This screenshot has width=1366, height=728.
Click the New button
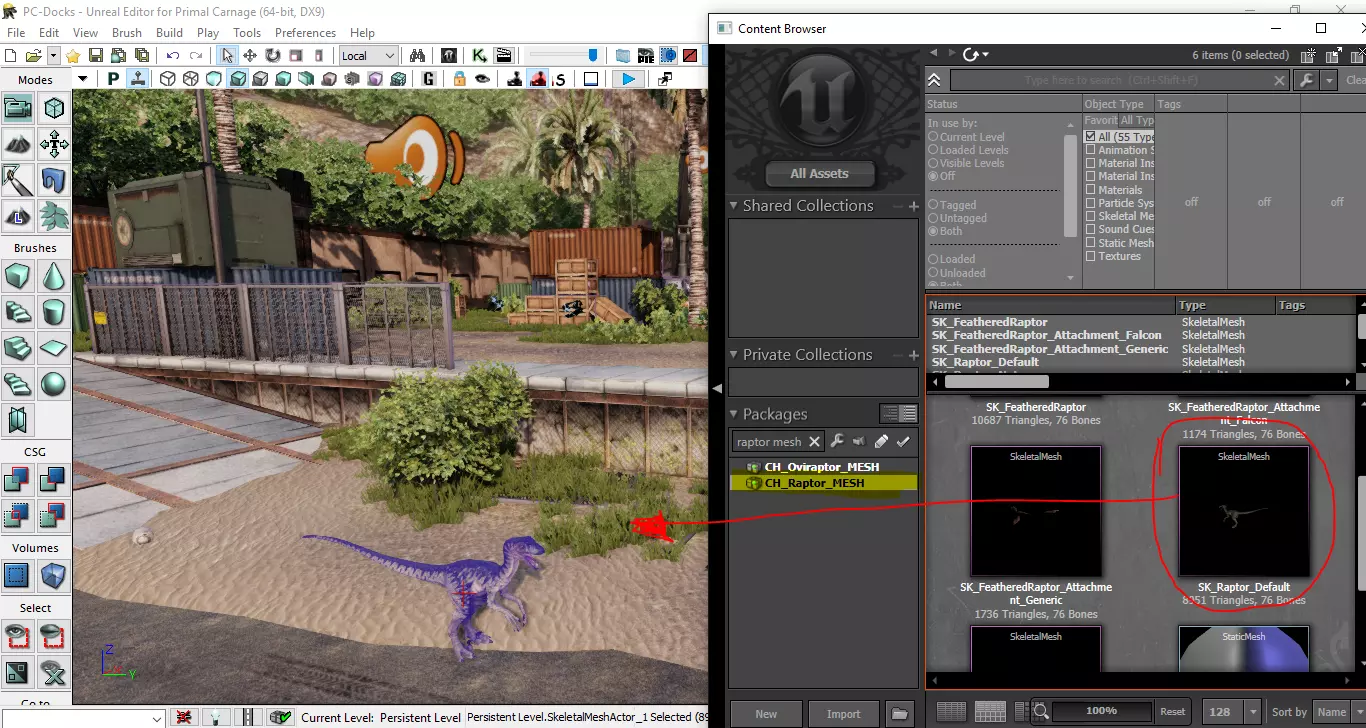point(766,714)
